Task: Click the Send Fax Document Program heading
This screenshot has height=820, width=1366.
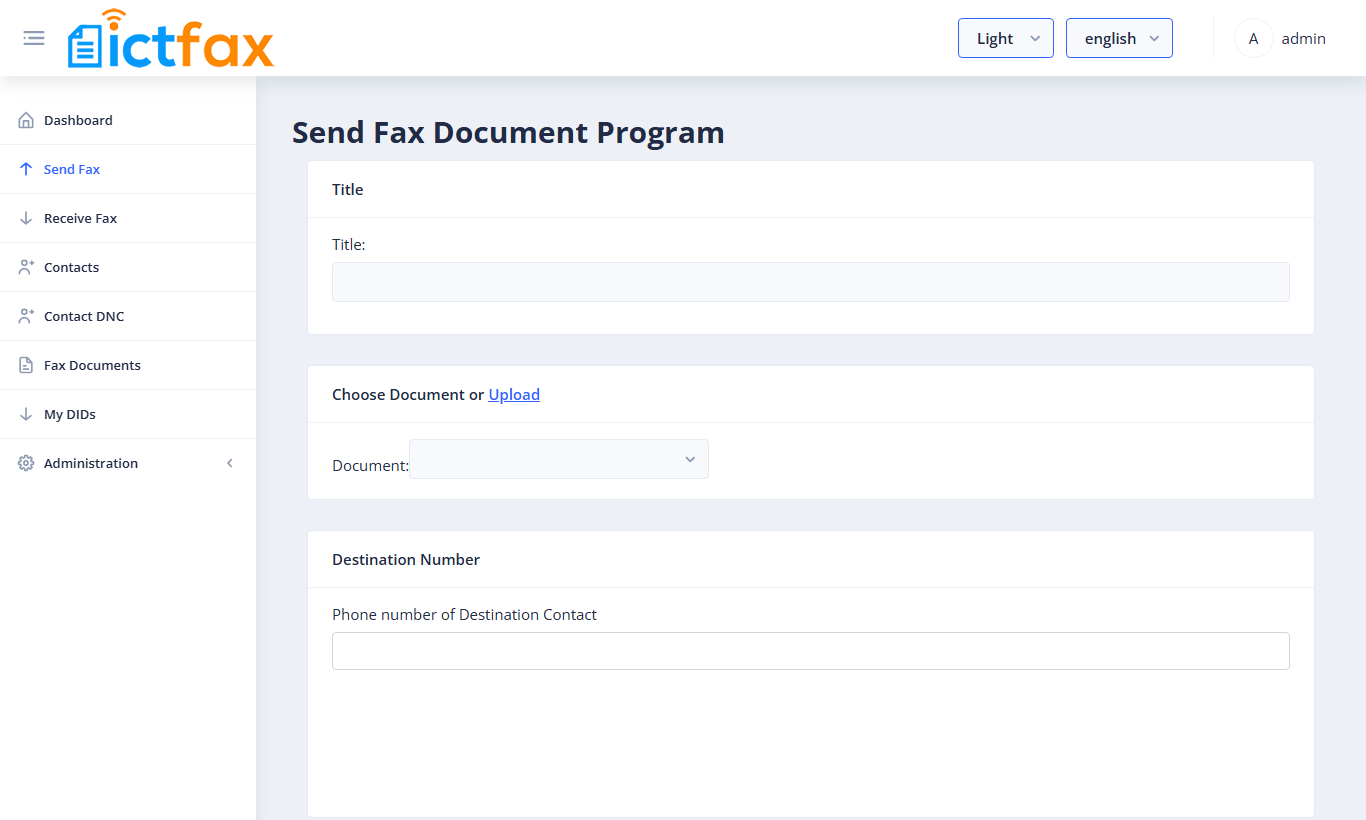Action: pyautogui.click(x=508, y=132)
